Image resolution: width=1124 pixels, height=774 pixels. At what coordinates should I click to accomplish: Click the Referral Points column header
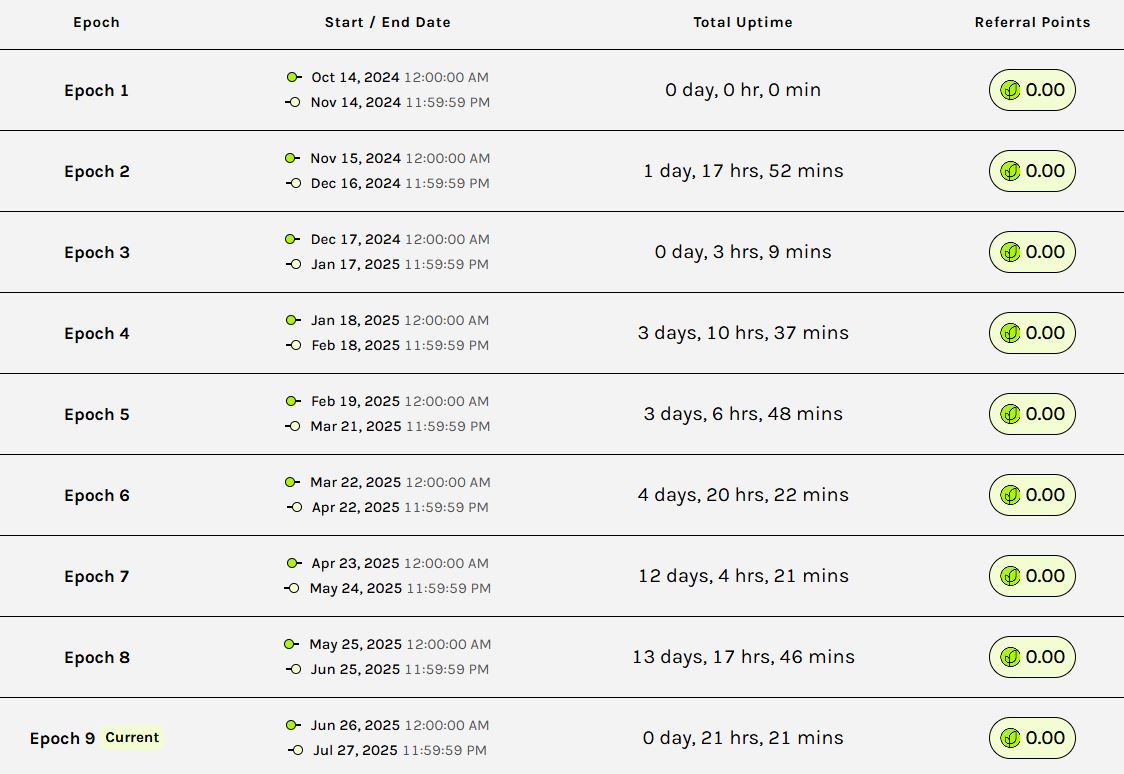click(x=1032, y=22)
